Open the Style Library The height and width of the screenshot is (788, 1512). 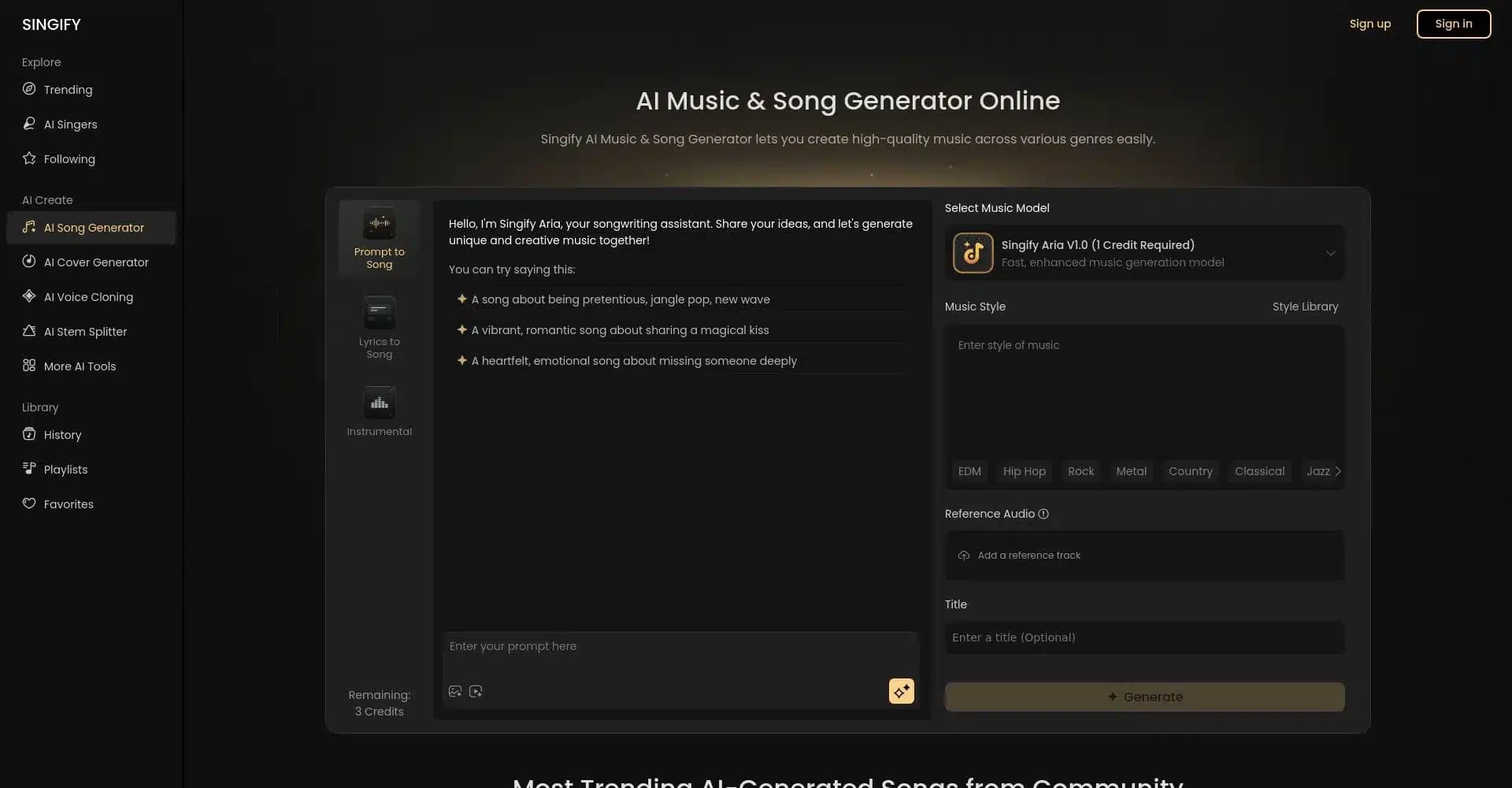(x=1305, y=307)
